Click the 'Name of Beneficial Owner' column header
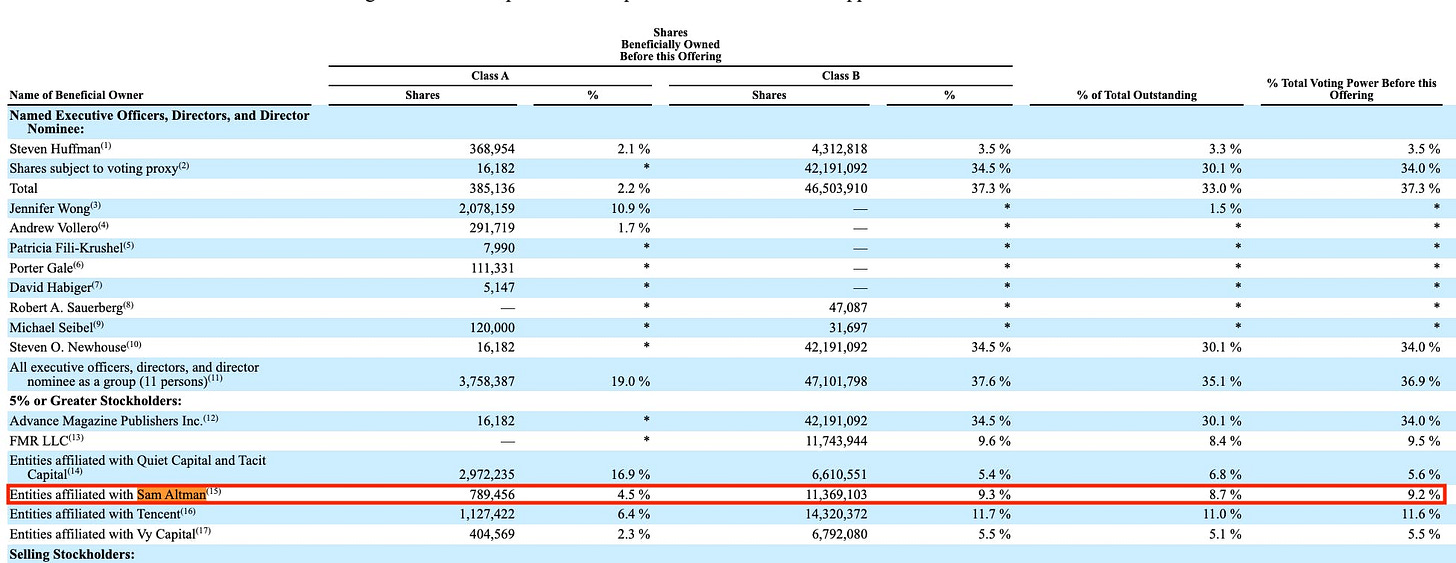Viewport: 1456px width, 563px height. [x=76, y=96]
